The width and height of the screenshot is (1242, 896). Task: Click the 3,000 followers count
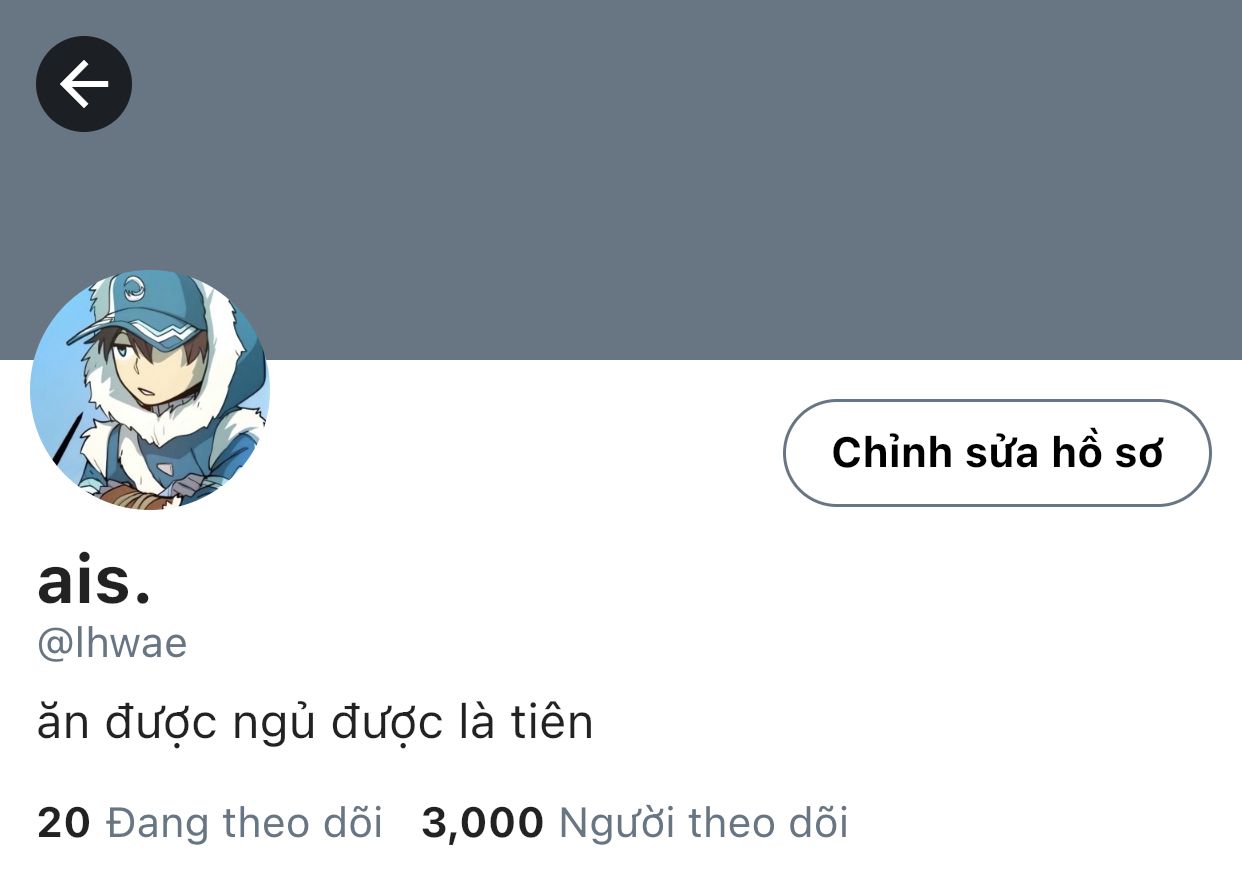tap(483, 823)
